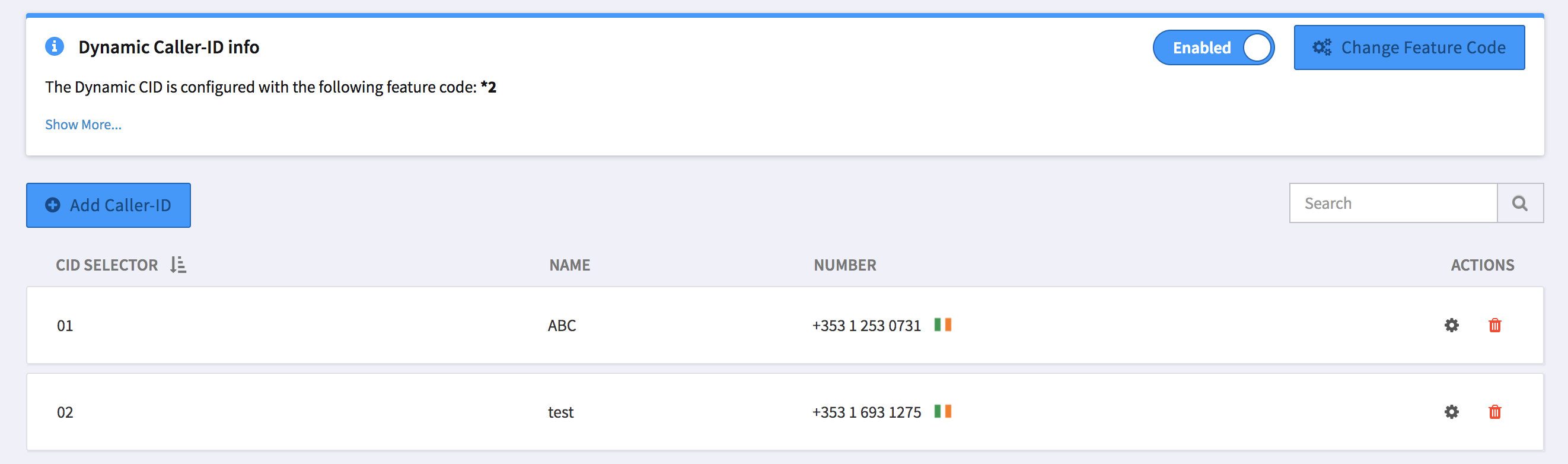This screenshot has height=464, width=1568.
Task: Click the name test
Action: point(560,412)
